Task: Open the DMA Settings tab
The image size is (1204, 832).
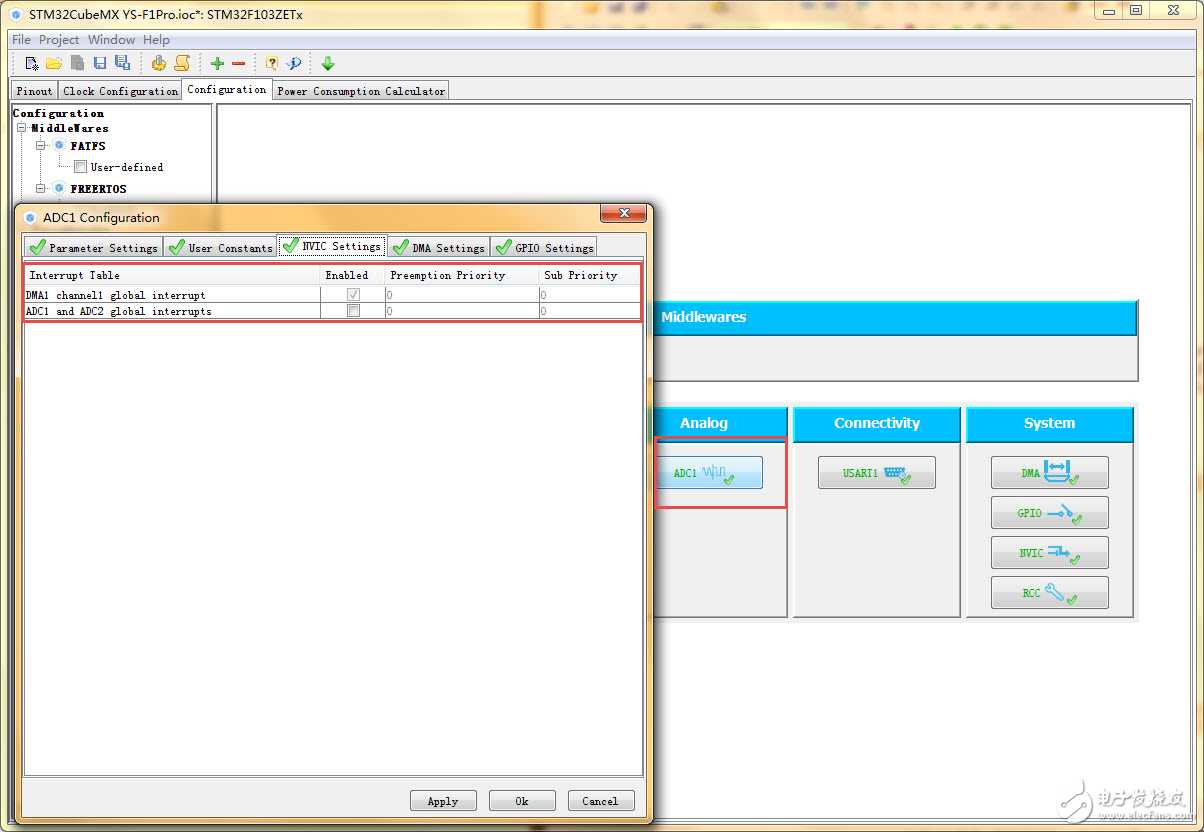Action: [x=438, y=247]
